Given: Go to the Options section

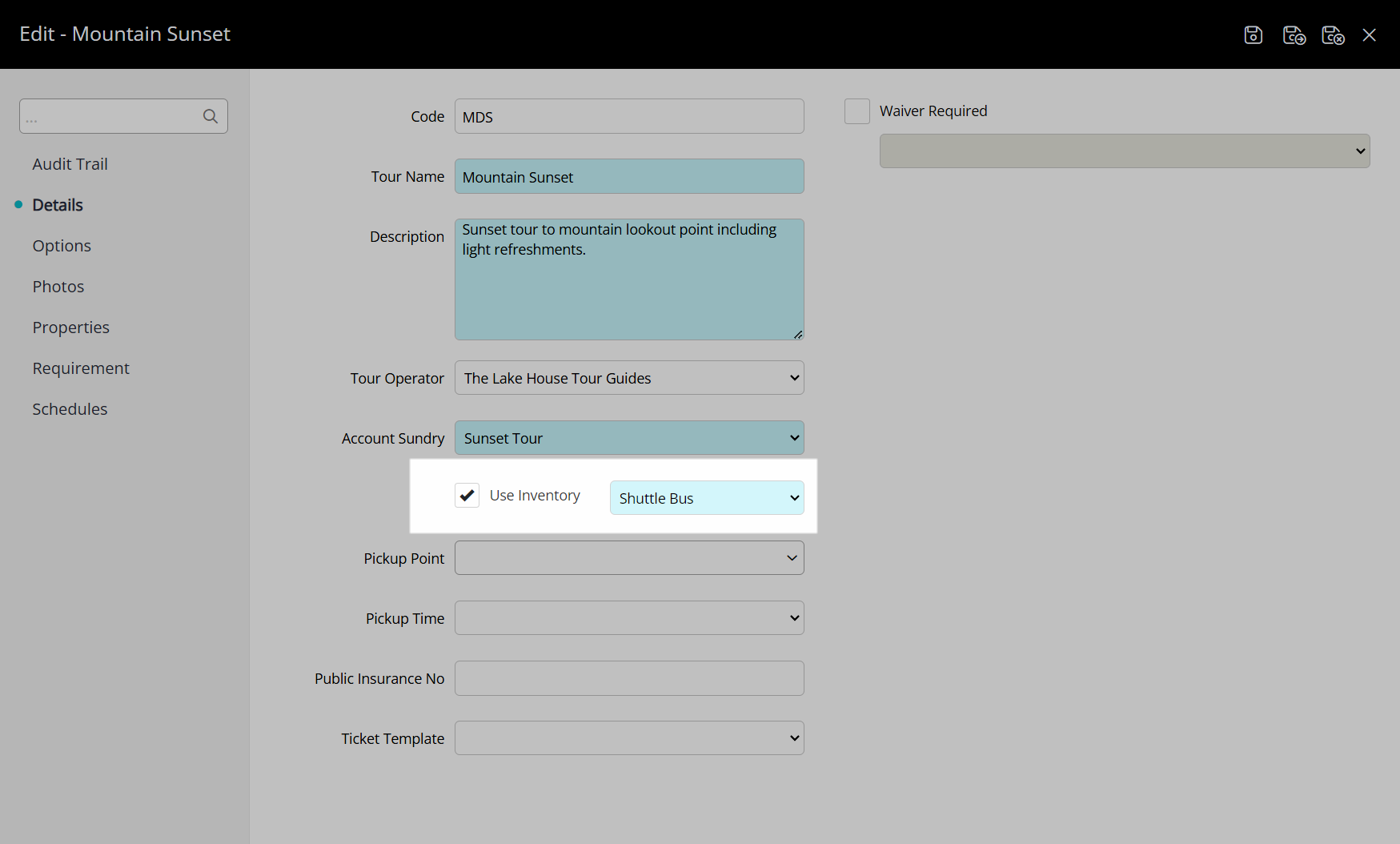Looking at the screenshot, I should tap(62, 246).
